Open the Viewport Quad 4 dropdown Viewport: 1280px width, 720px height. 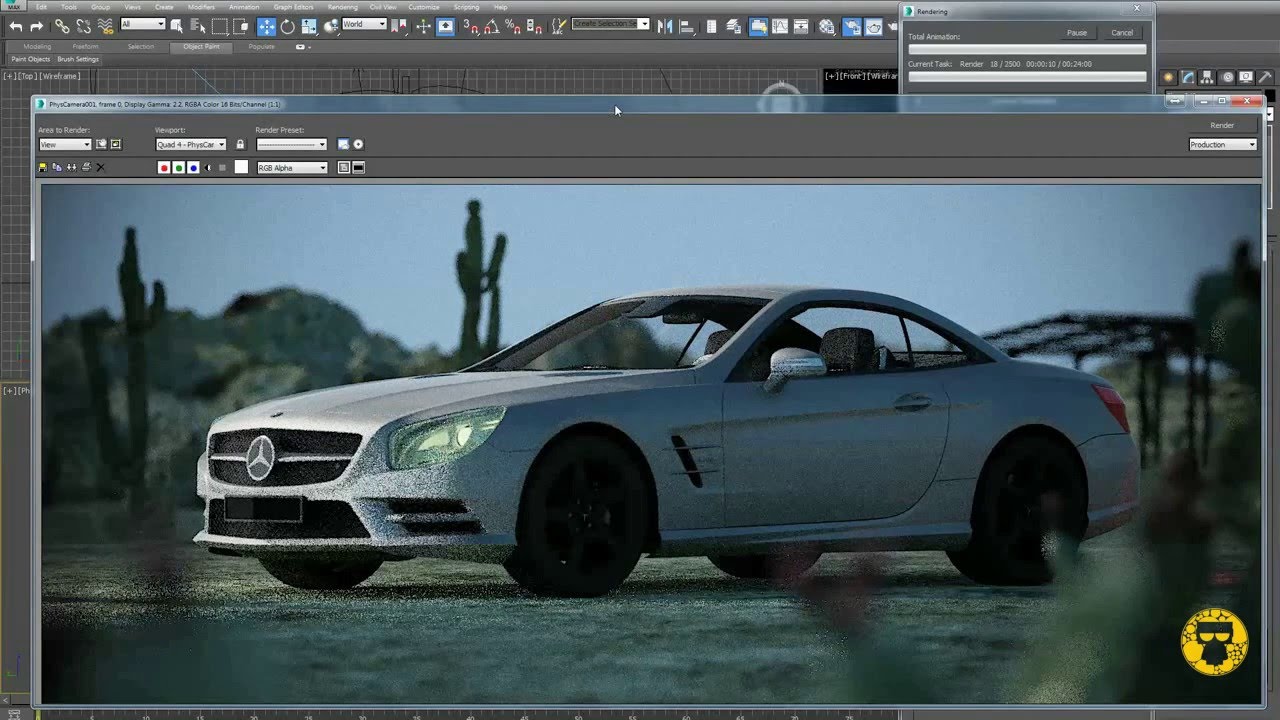pos(191,145)
